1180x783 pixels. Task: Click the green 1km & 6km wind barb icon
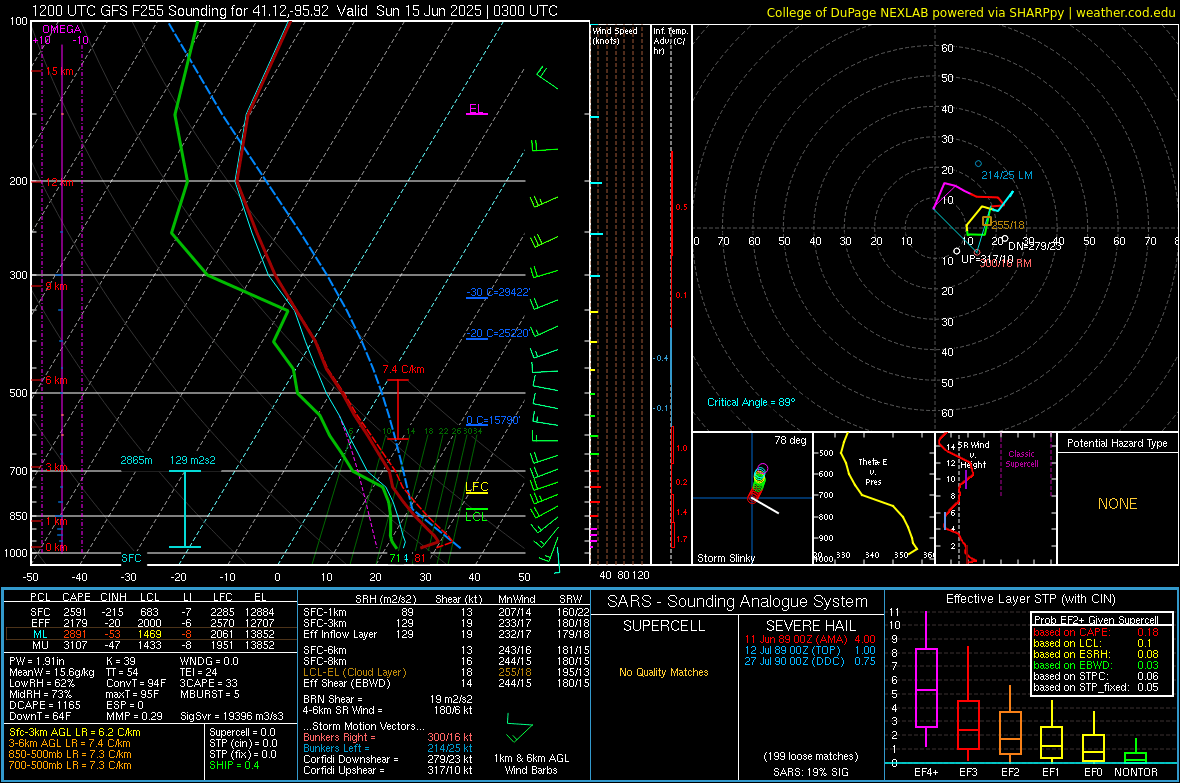(x=519, y=728)
